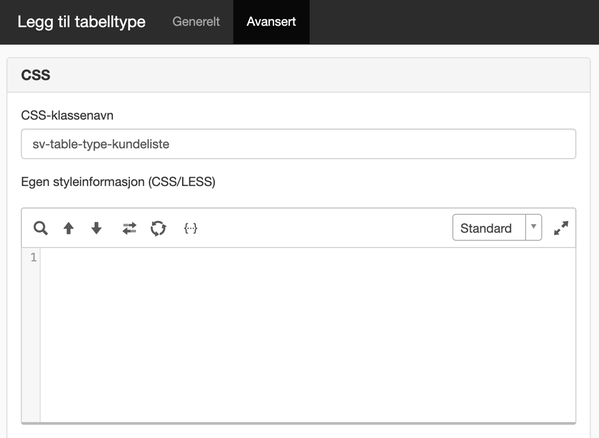Click the sv-table-type-kundeliste text

click(x=101, y=144)
